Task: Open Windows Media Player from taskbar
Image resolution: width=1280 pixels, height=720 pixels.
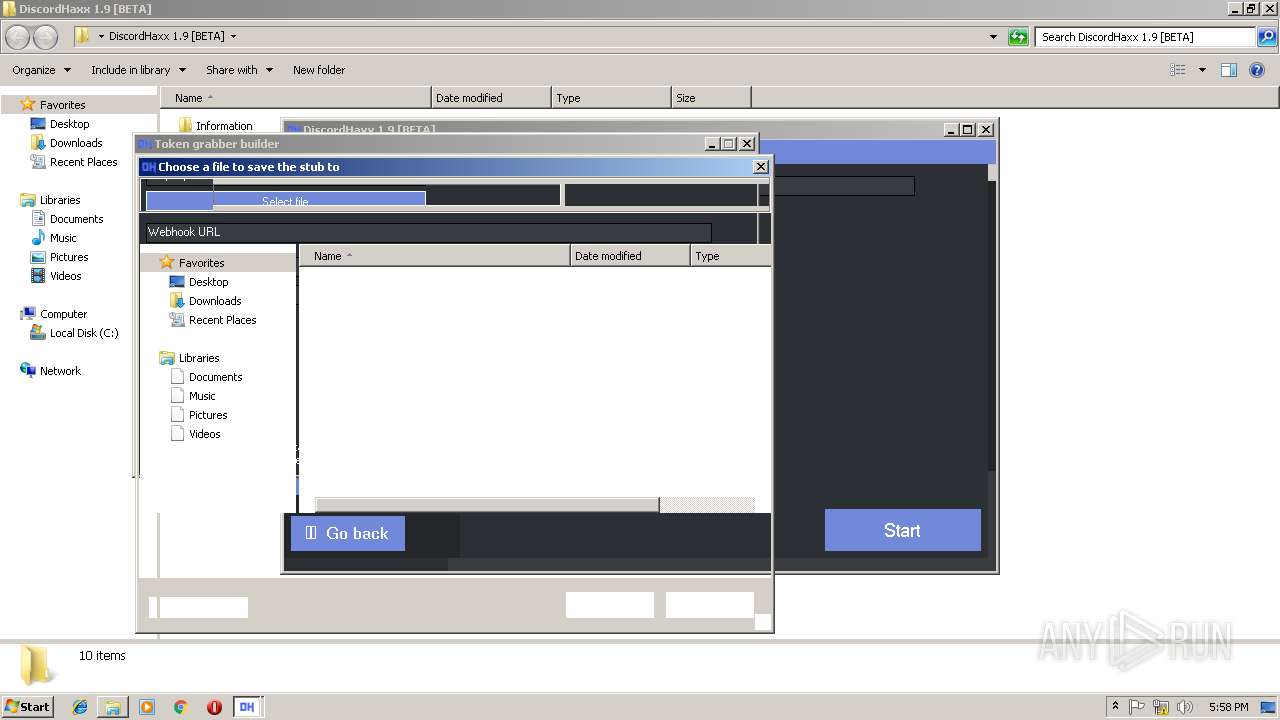Action: click(x=147, y=707)
